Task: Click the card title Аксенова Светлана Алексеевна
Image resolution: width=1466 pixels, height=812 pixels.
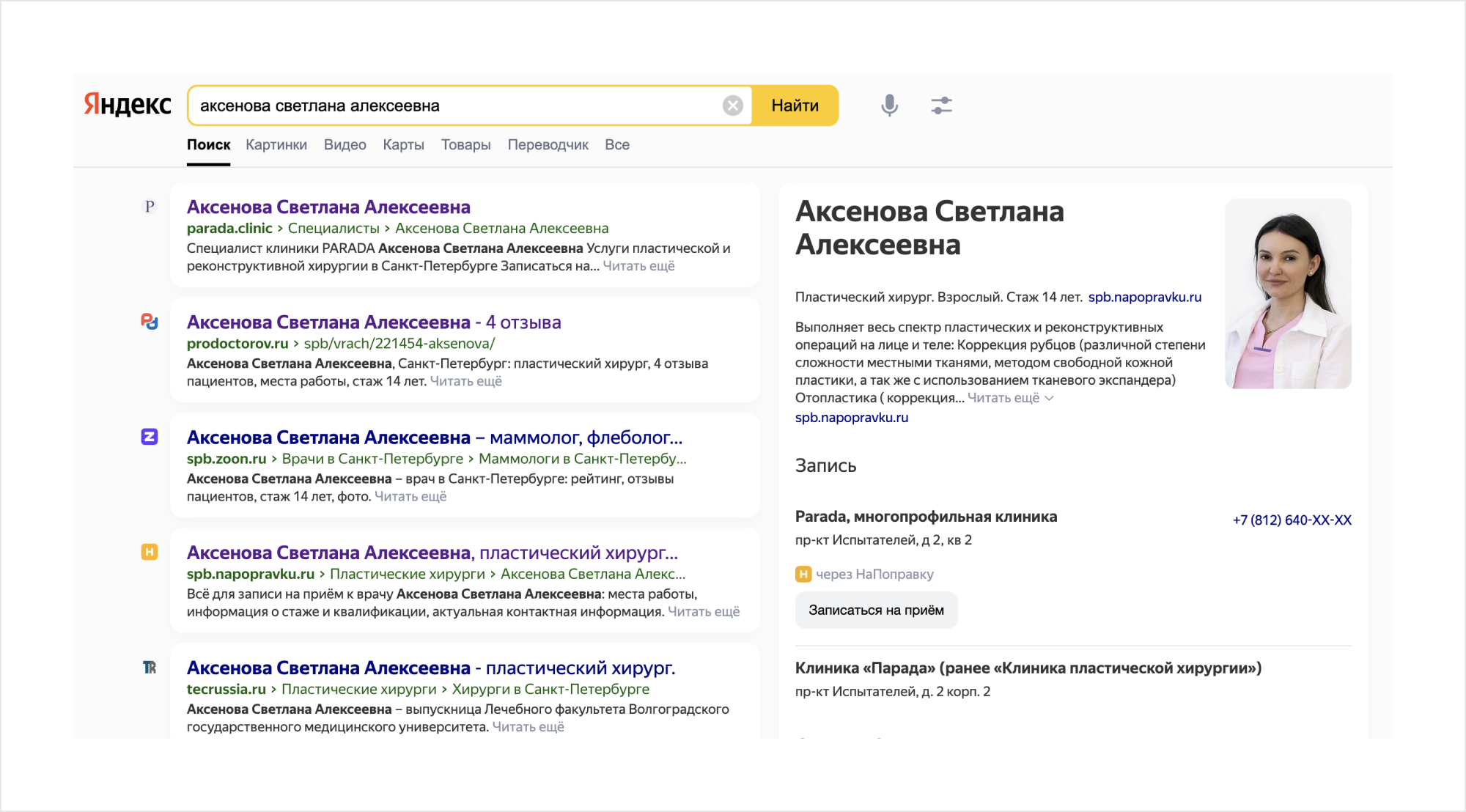Action: tap(929, 227)
